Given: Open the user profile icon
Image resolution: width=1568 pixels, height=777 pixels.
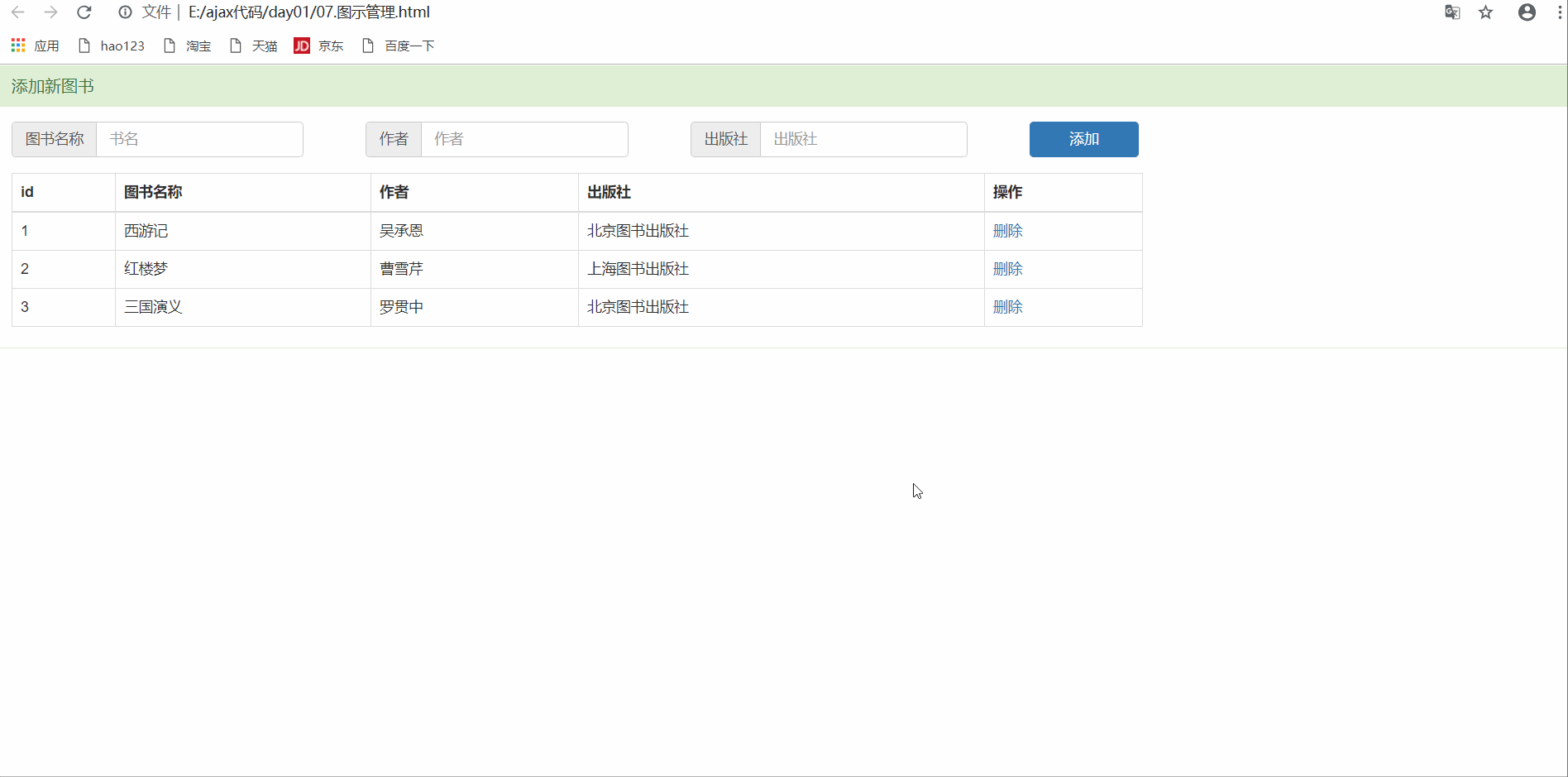Looking at the screenshot, I should [x=1527, y=12].
